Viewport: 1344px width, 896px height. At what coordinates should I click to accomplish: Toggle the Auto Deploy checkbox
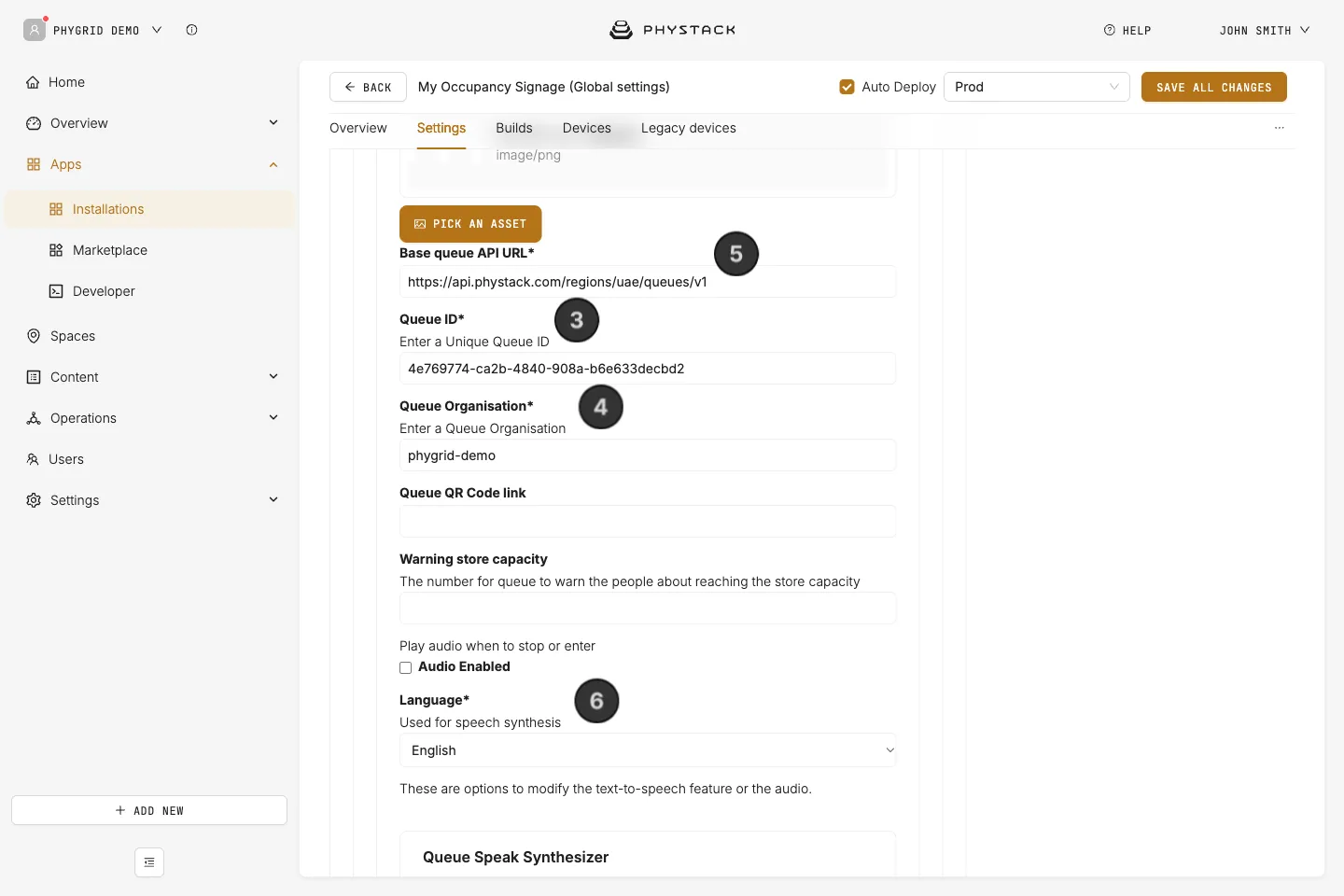[x=847, y=87]
